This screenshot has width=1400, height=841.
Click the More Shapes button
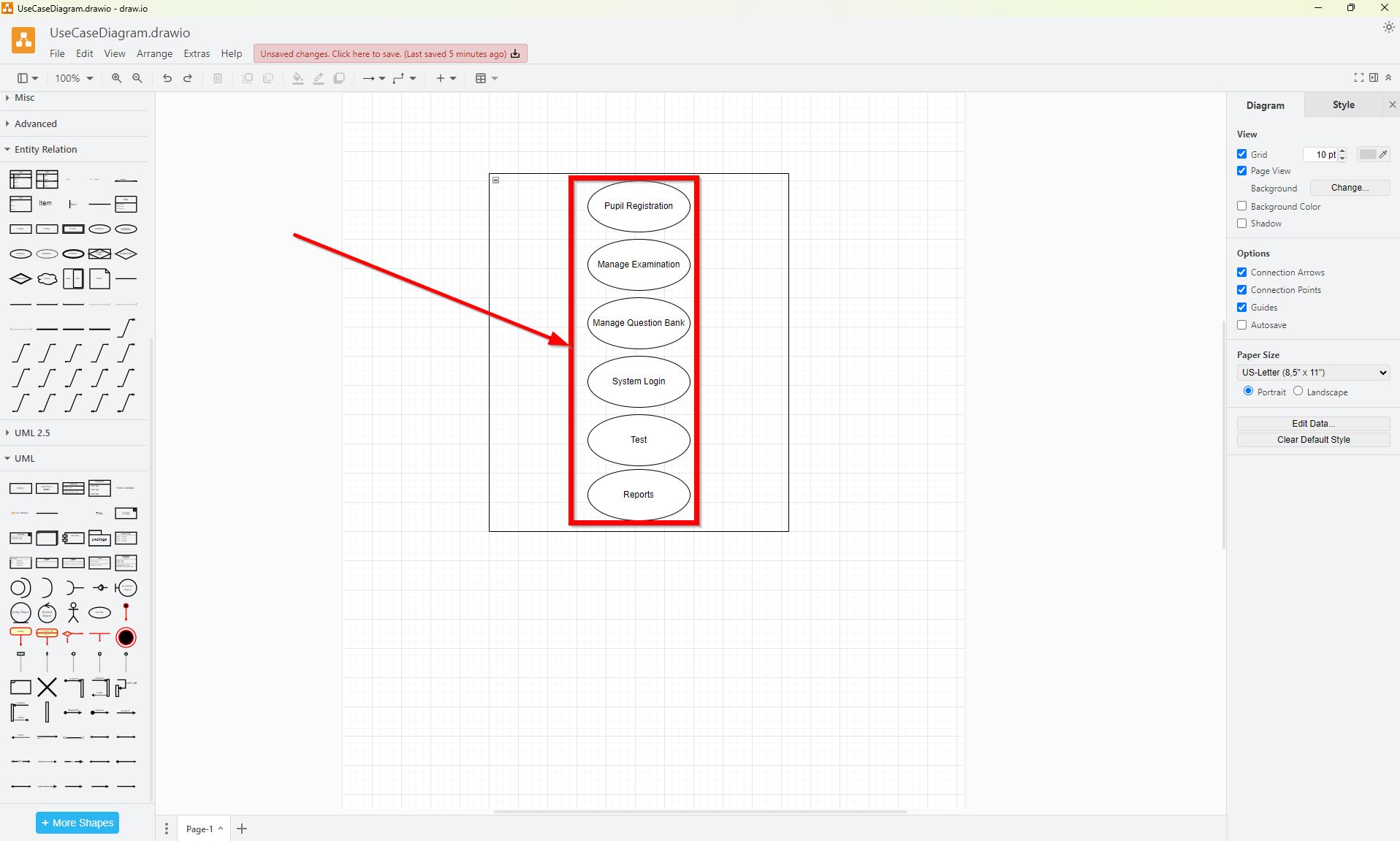click(77, 822)
